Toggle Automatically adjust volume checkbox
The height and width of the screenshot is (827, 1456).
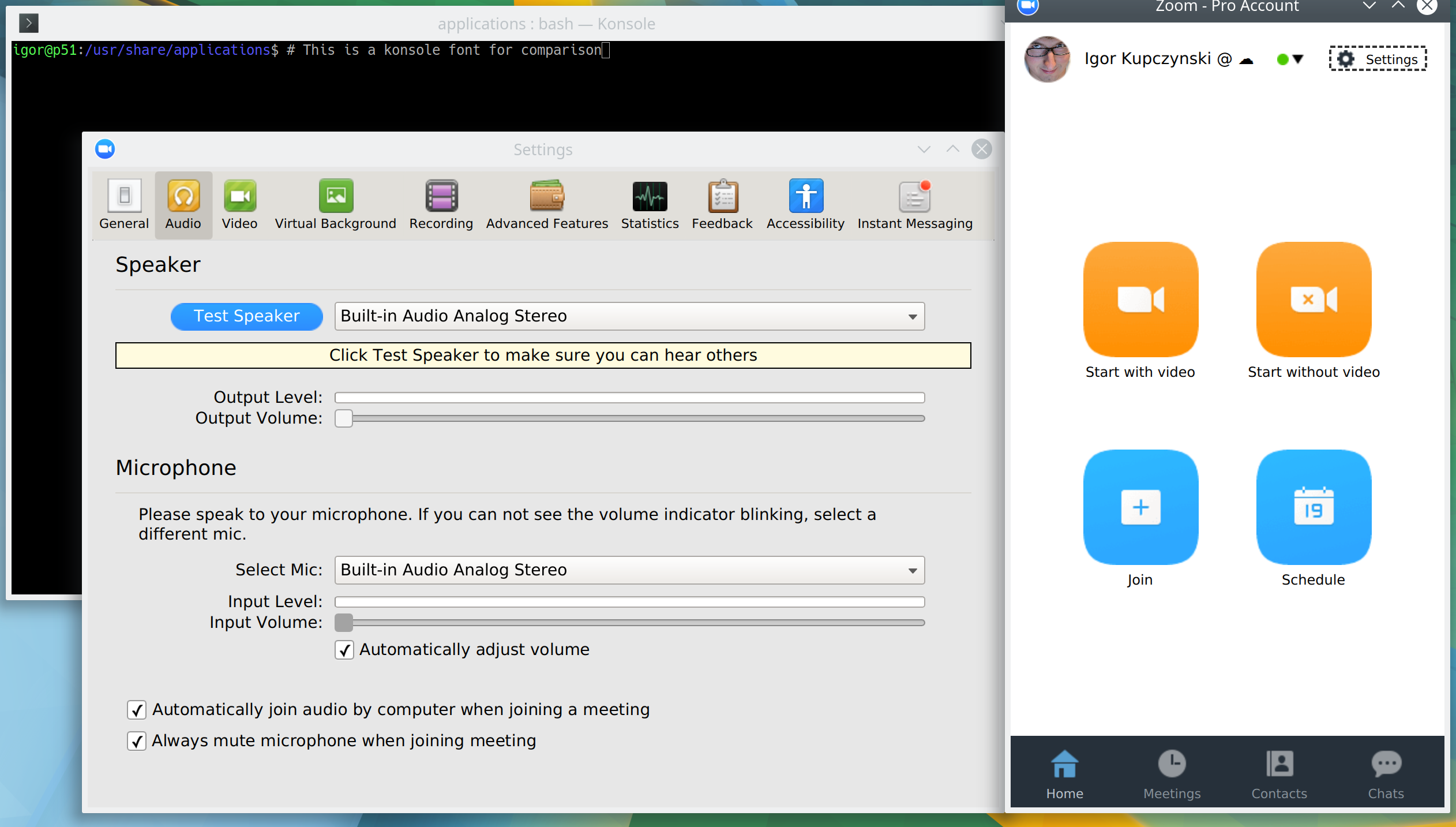[344, 650]
